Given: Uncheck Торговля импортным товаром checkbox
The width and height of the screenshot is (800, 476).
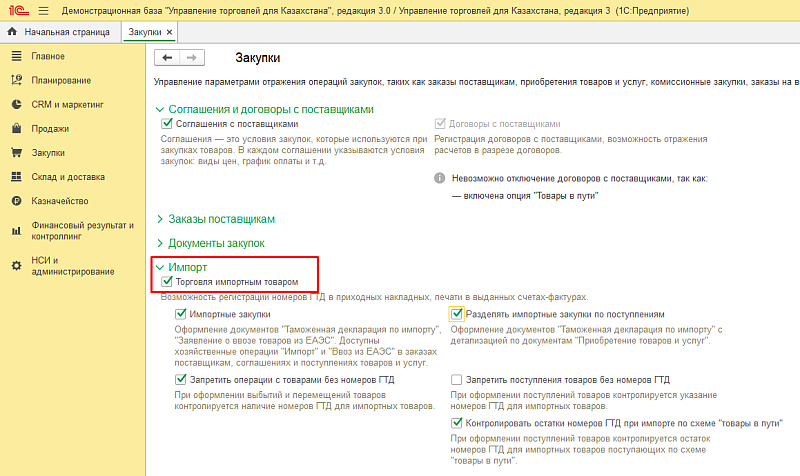Looking at the screenshot, I should (167, 283).
